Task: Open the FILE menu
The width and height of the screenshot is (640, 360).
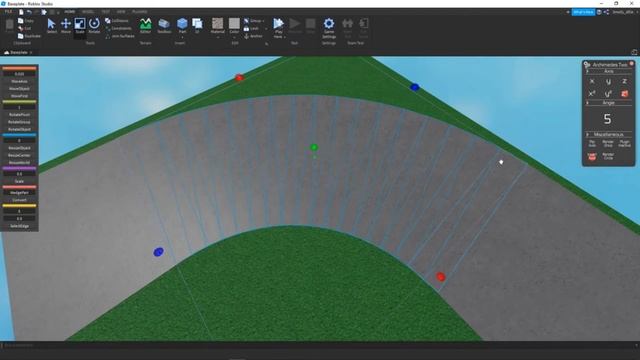Action: [x=8, y=12]
